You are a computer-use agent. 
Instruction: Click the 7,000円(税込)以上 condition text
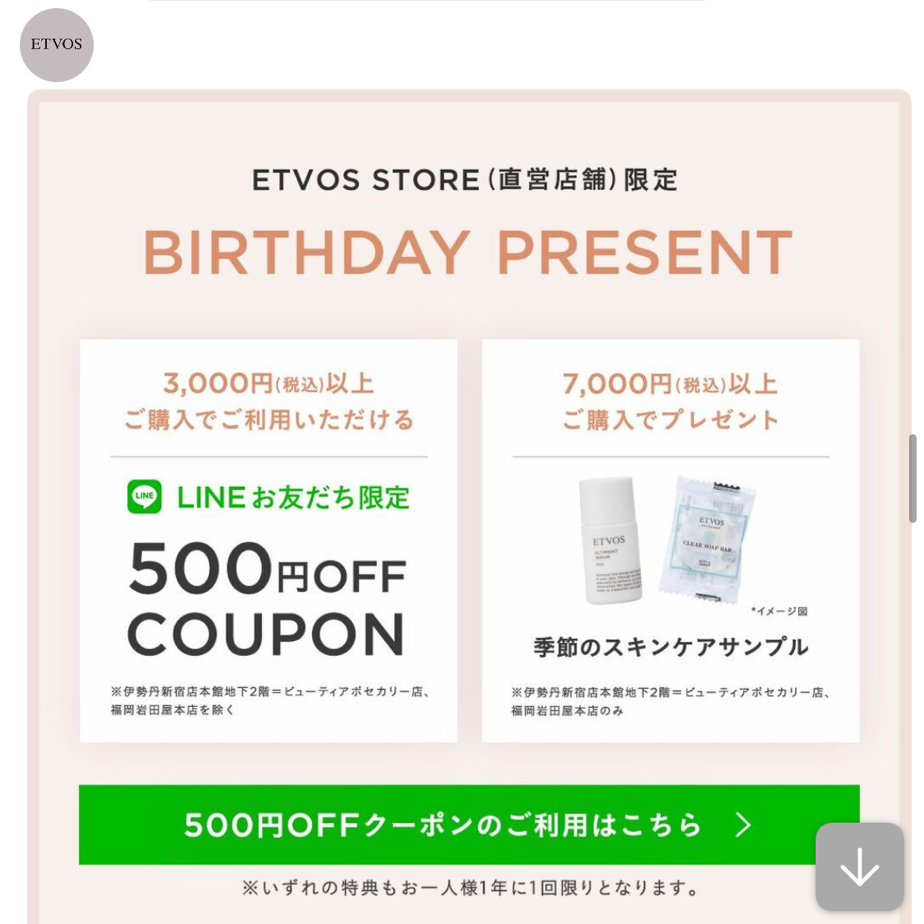coord(671,384)
